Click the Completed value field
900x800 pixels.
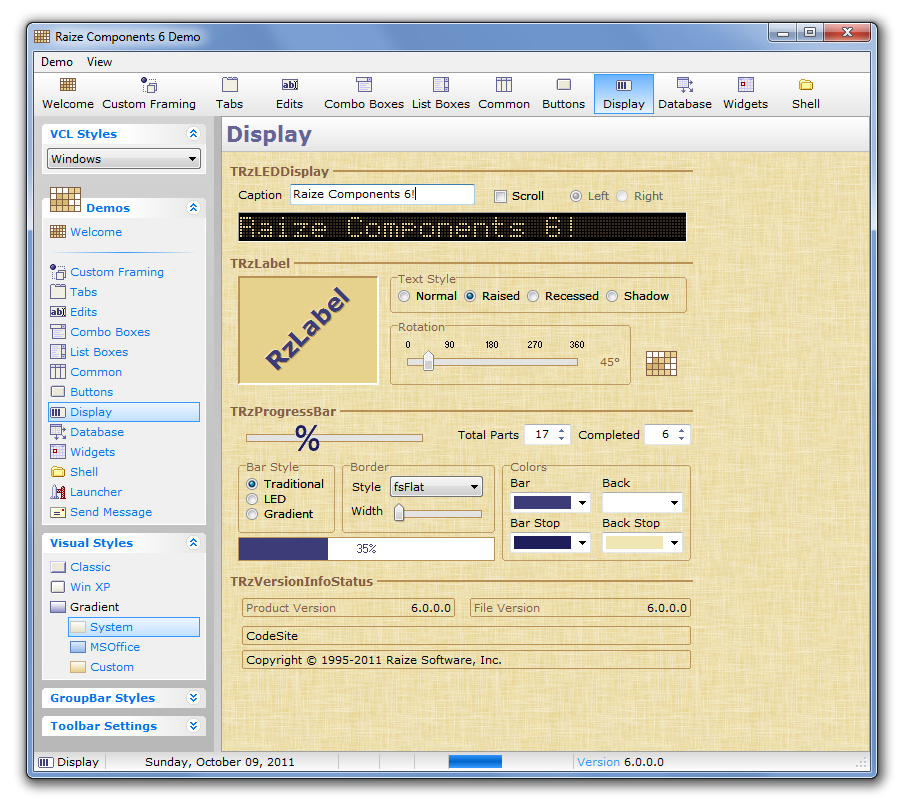click(660, 434)
